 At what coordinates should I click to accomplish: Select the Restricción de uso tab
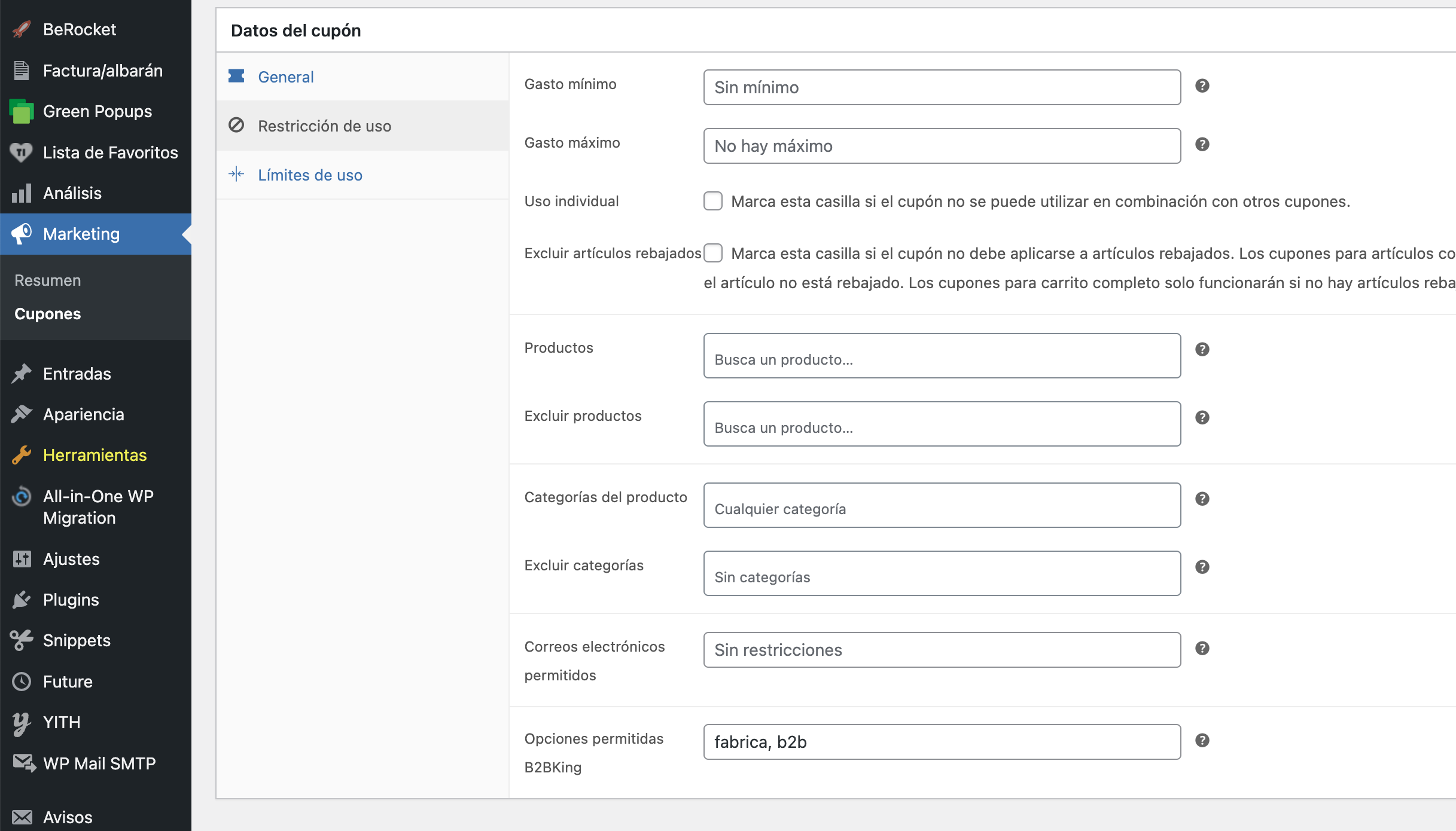point(363,126)
